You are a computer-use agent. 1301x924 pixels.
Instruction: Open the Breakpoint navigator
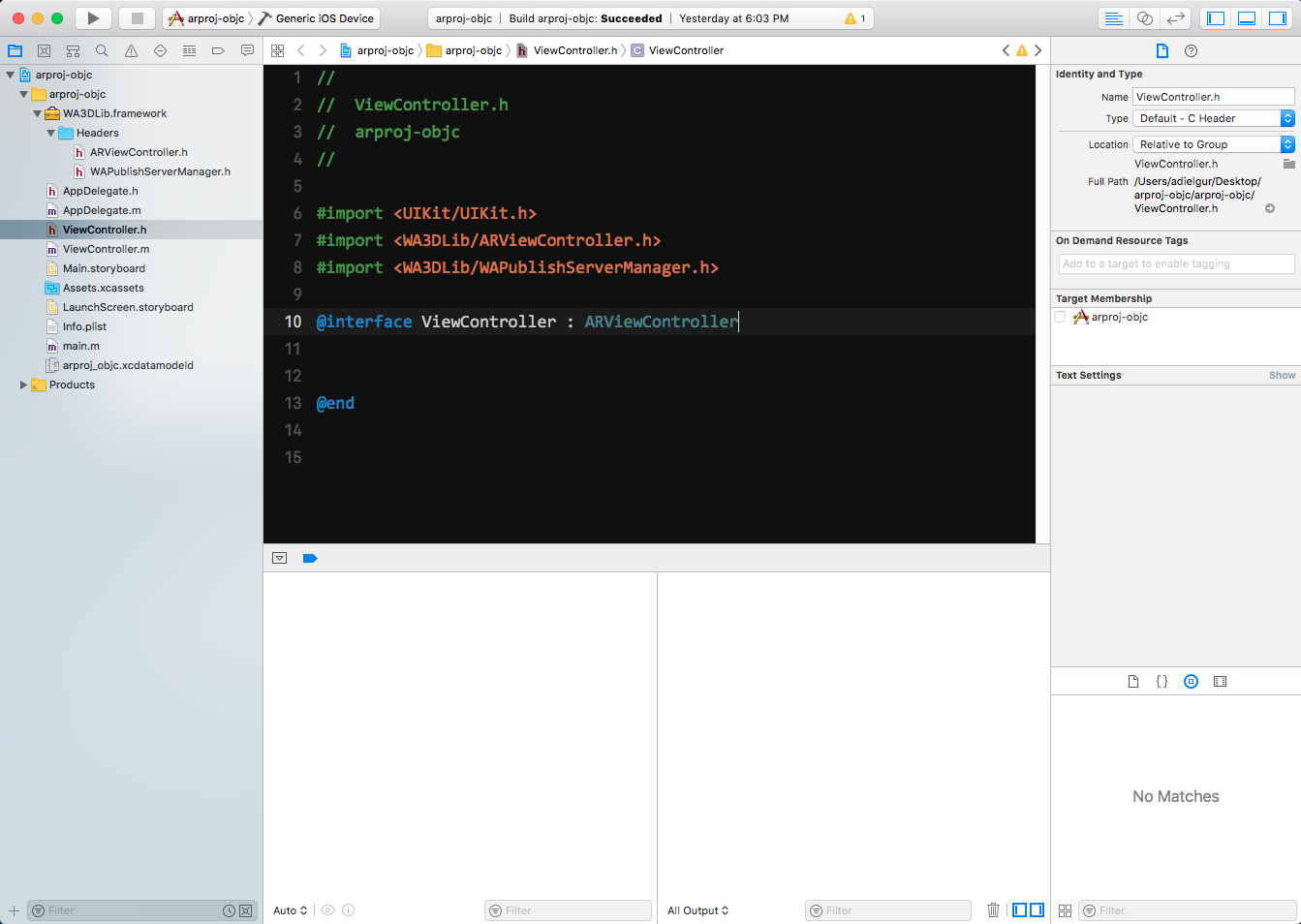(218, 50)
